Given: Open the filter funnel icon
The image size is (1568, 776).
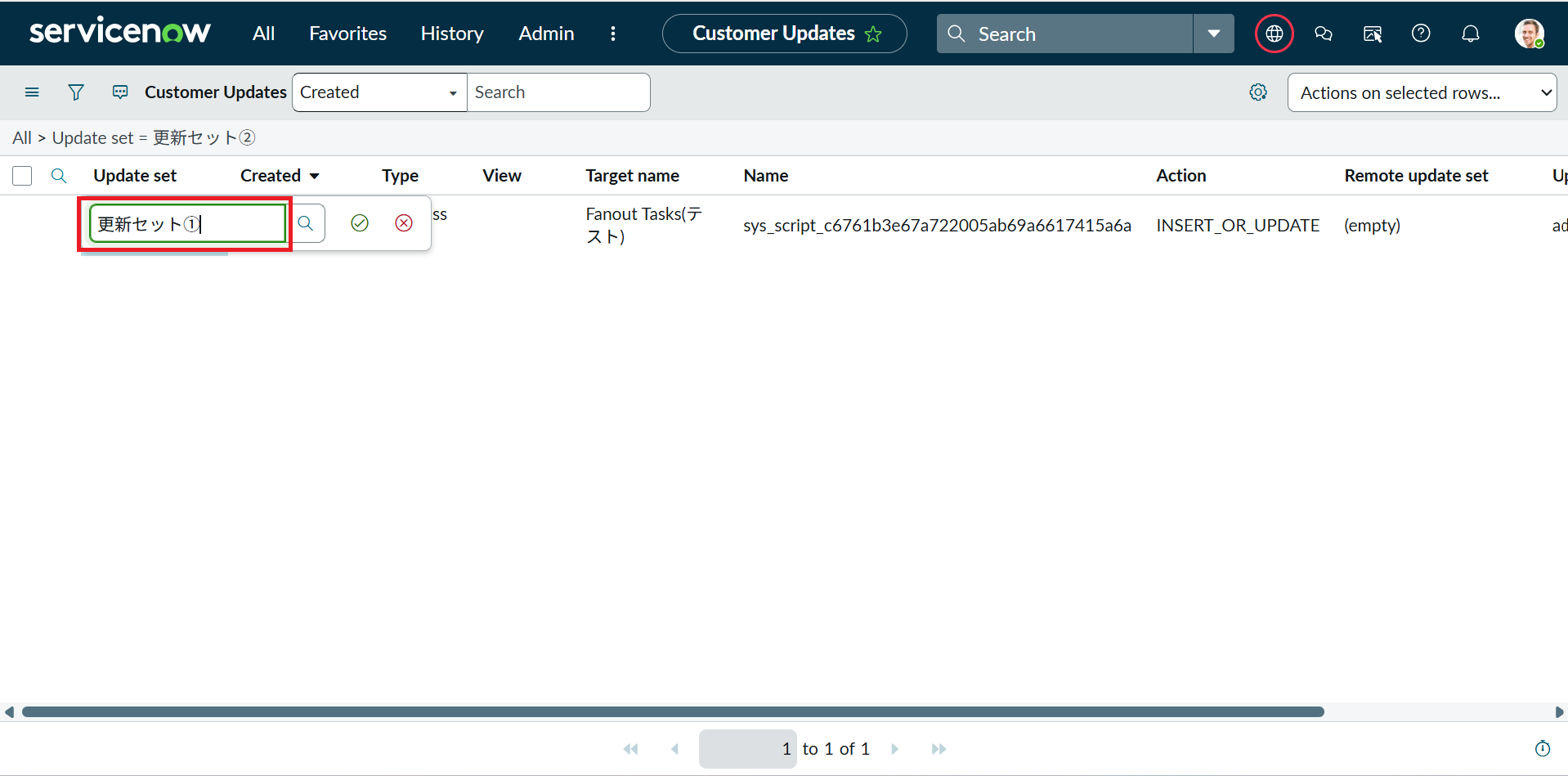Looking at the screenshot, I should click(x=76, y=92).
